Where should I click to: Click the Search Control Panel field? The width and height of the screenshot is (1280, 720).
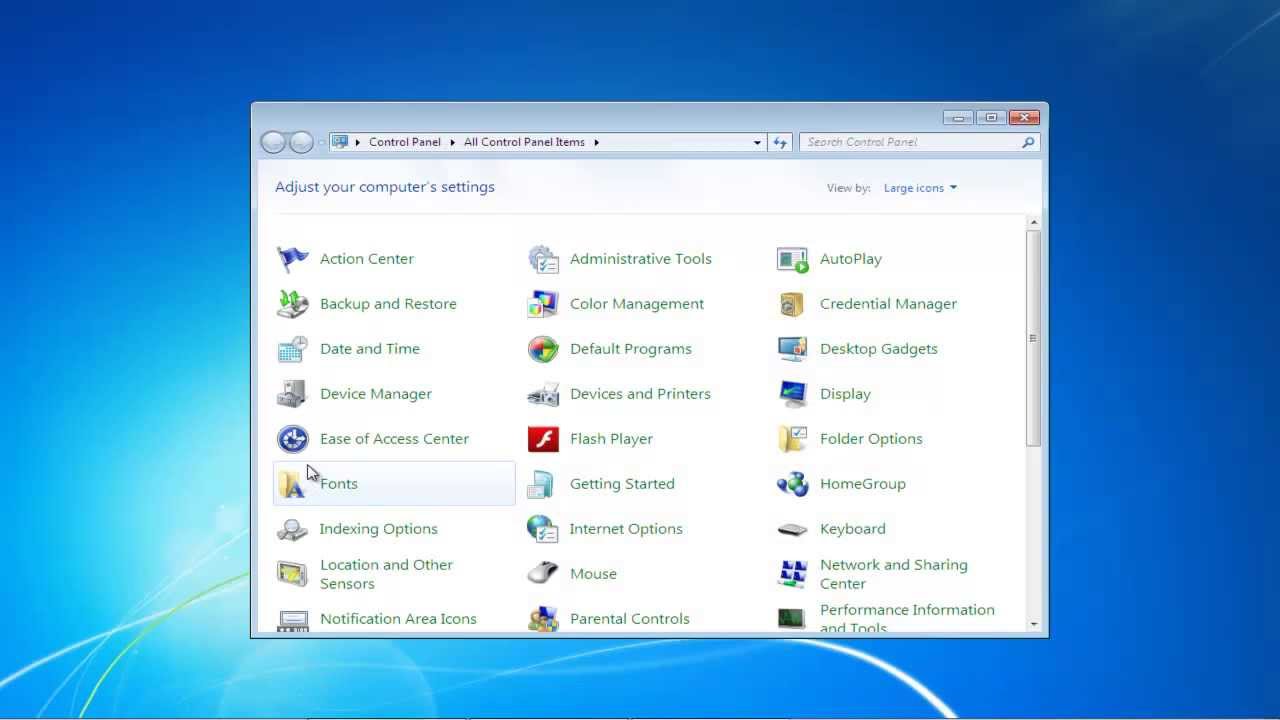pos(919,142)
